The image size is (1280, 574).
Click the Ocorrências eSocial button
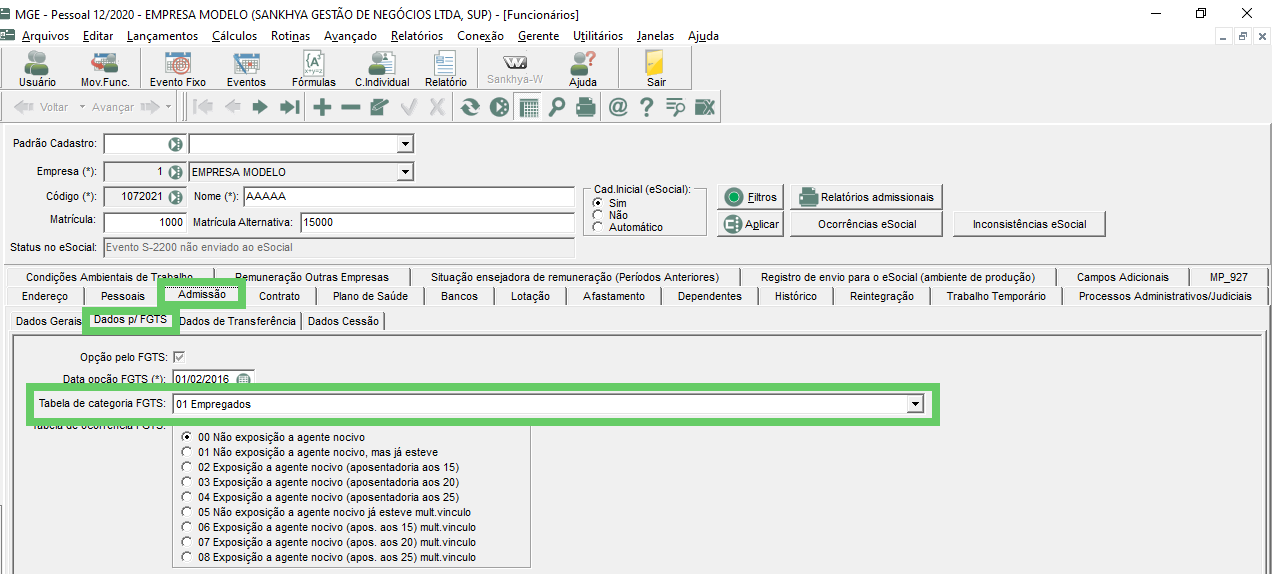click(866, 224)
